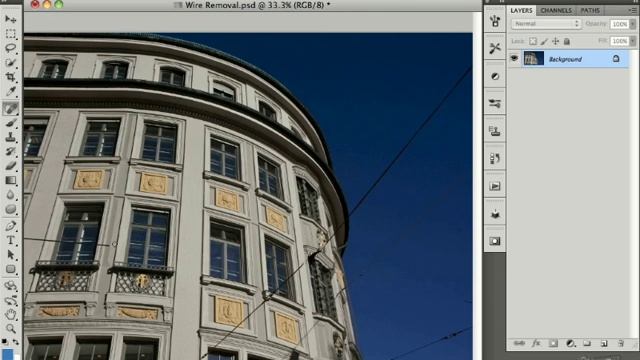Screen dimensions: 640x360
Task: Select the Hand tool
Action: [11, 314]
